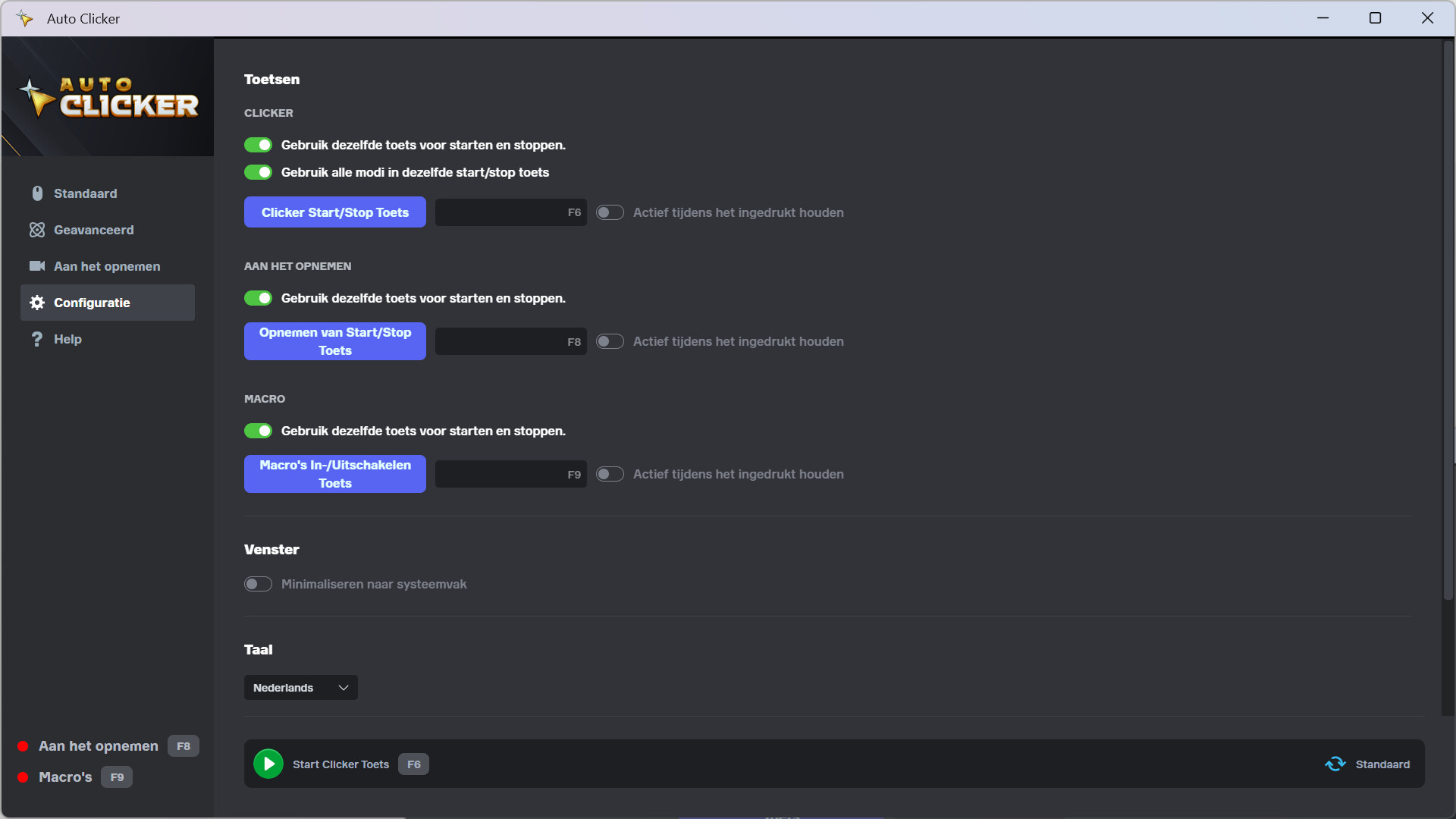Open the Standaard sidebar tab
Viewport: 1456px width, 819px height.
[x=86, y=193]
